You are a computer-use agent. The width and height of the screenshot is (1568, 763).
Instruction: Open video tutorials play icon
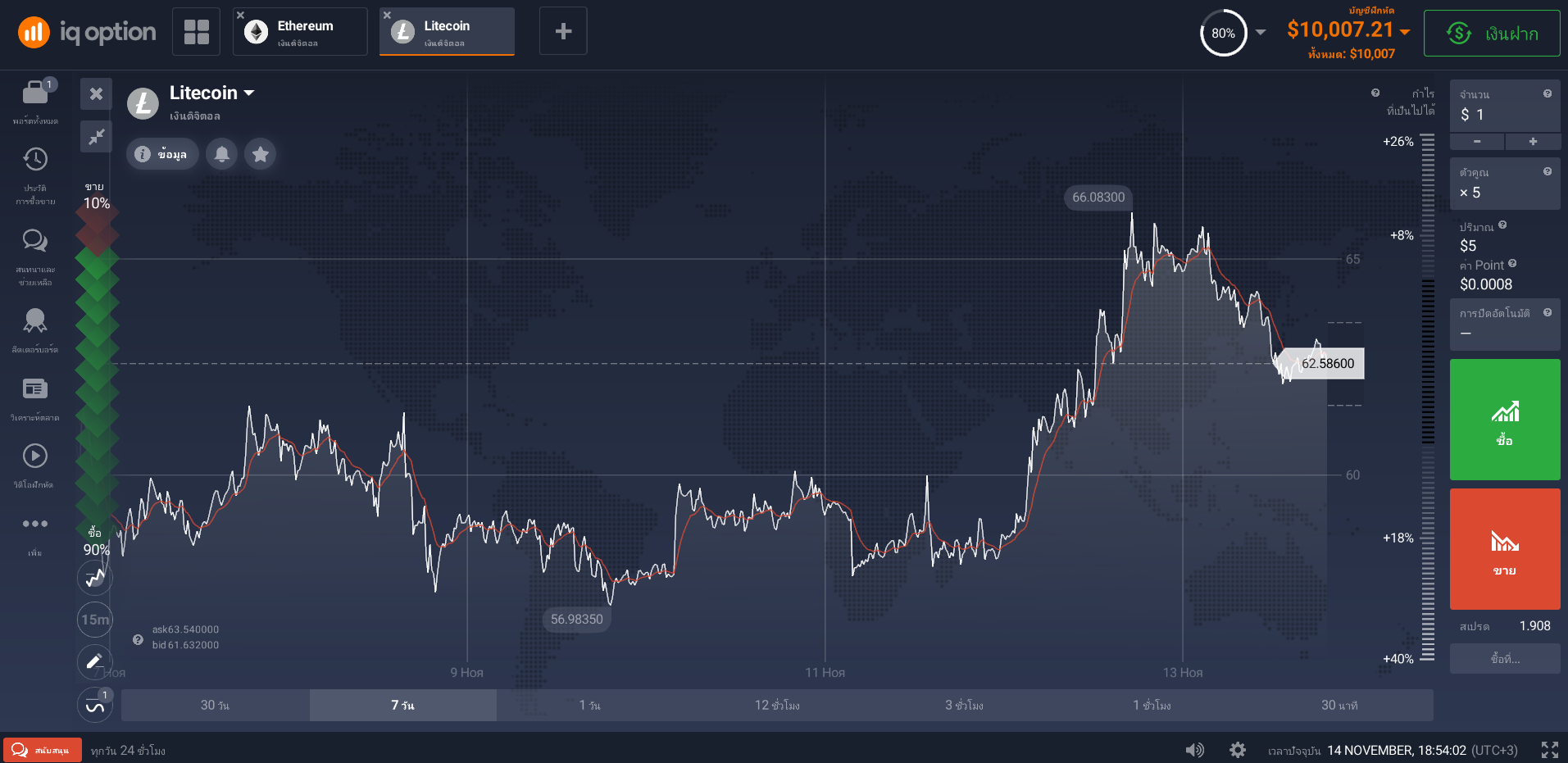[x=34, y=456]
